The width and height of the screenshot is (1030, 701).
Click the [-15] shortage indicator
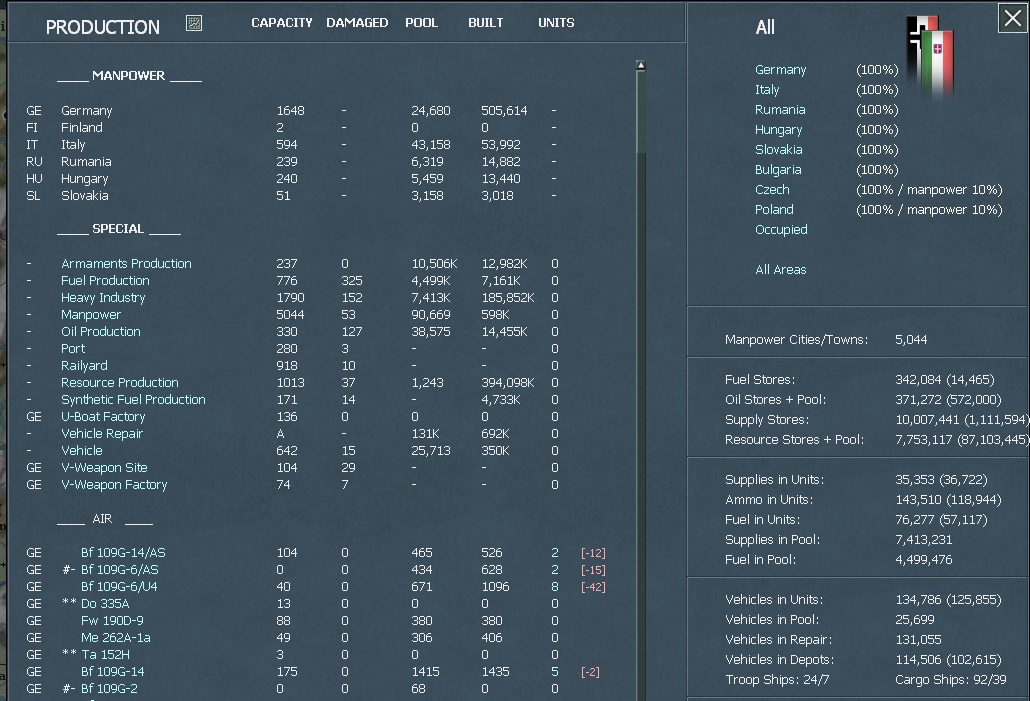click(593, 570)
